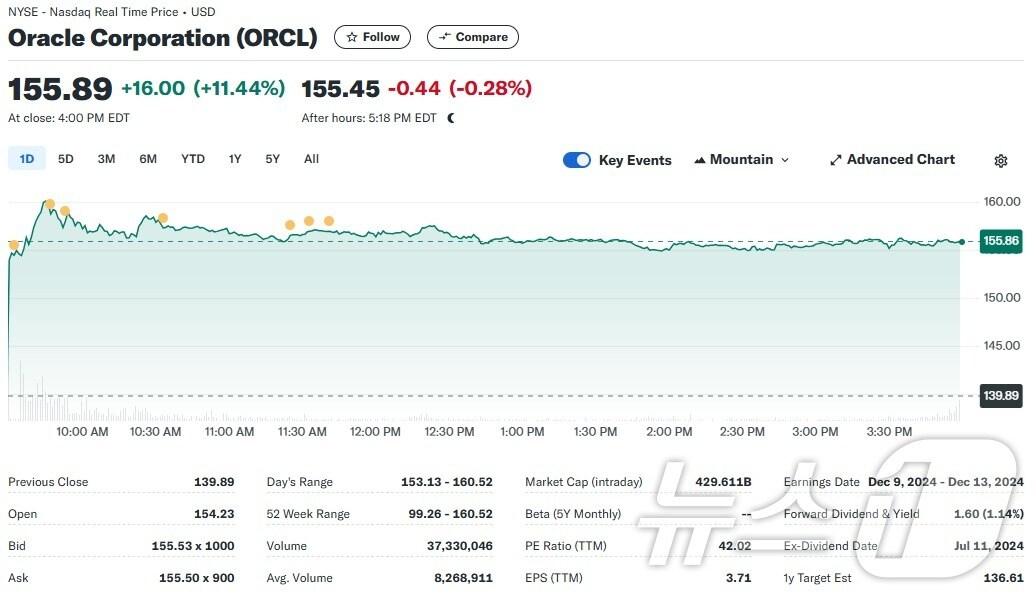The height and width of the screenshot is (597, 1036).
Task: Toggle the Key Events switch off
Action: [577, 160]
